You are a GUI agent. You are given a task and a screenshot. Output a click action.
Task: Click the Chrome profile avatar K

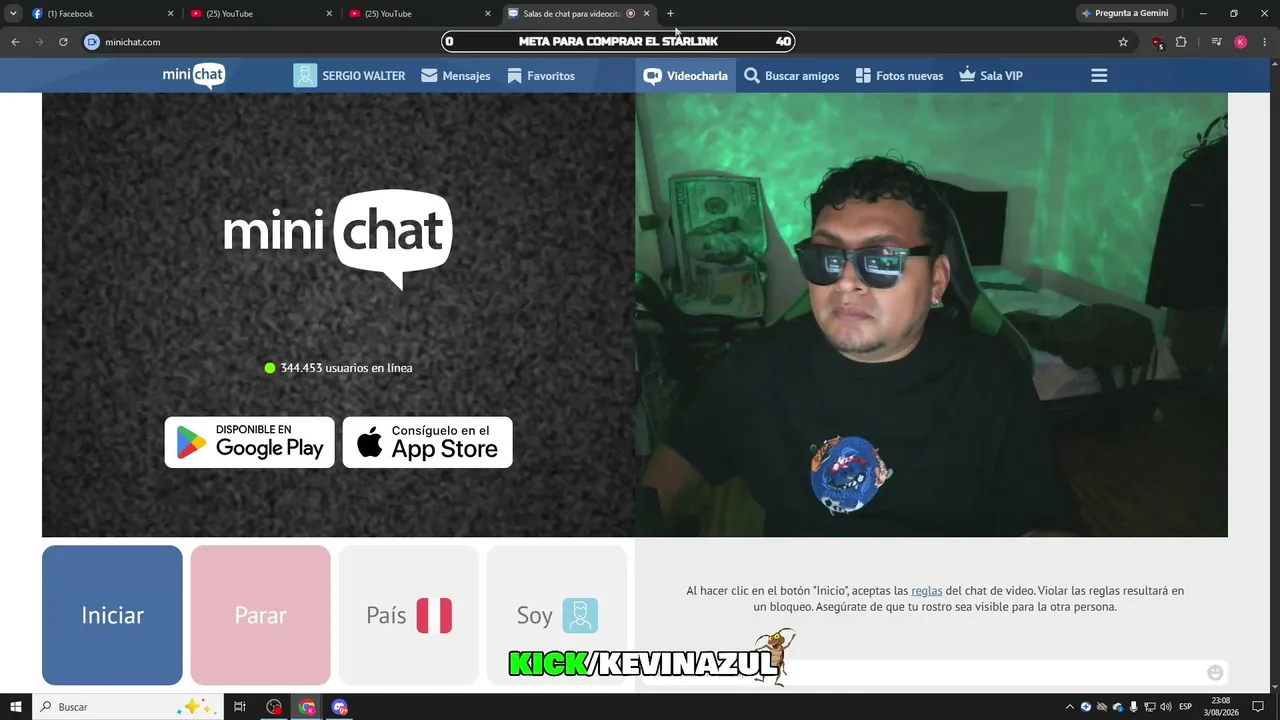click(1240, 42)
